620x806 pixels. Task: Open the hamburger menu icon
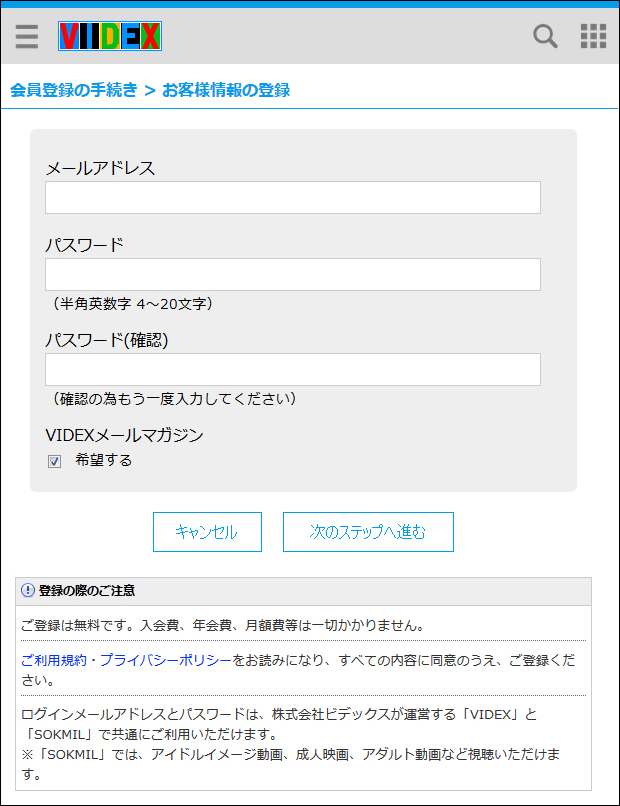tap(27, 36)
